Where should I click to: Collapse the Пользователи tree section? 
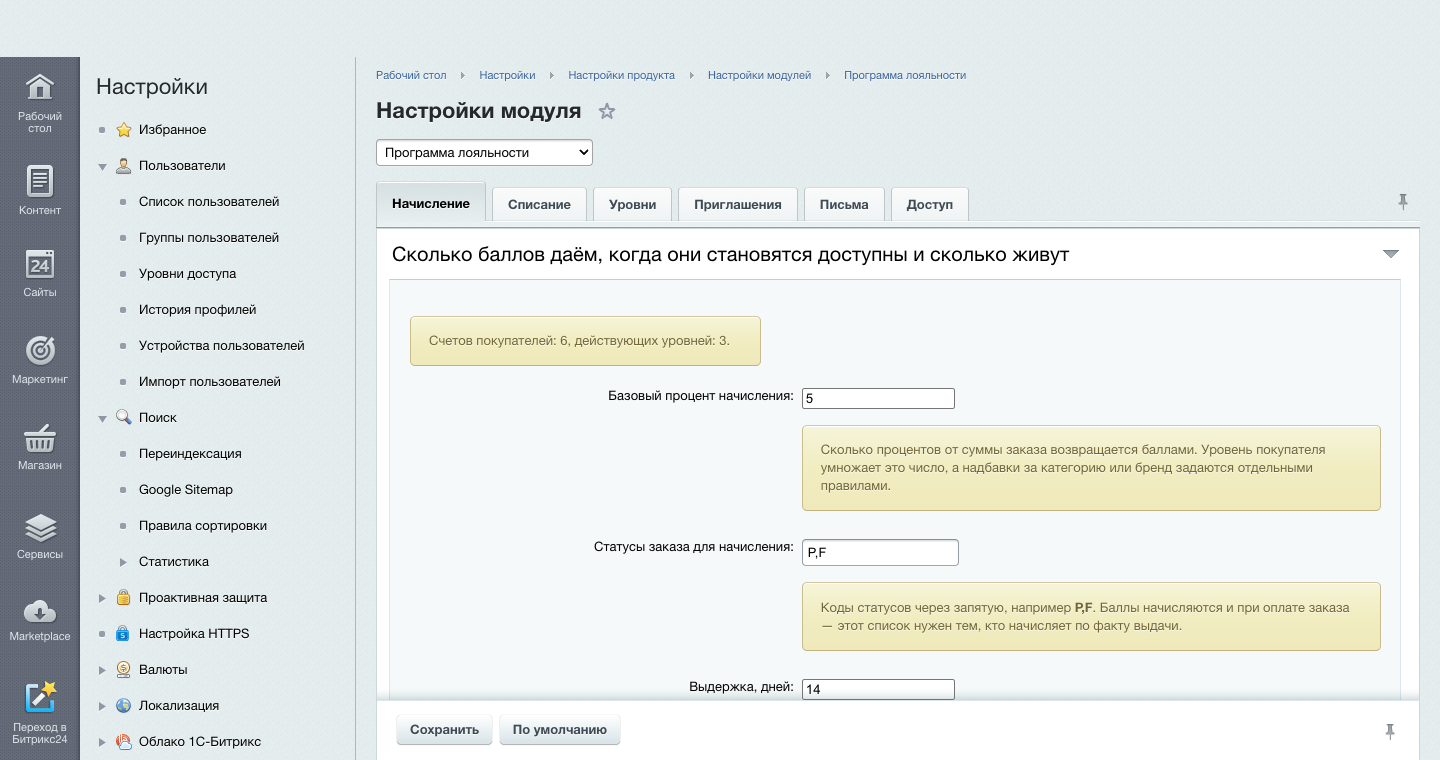(102, 166)
